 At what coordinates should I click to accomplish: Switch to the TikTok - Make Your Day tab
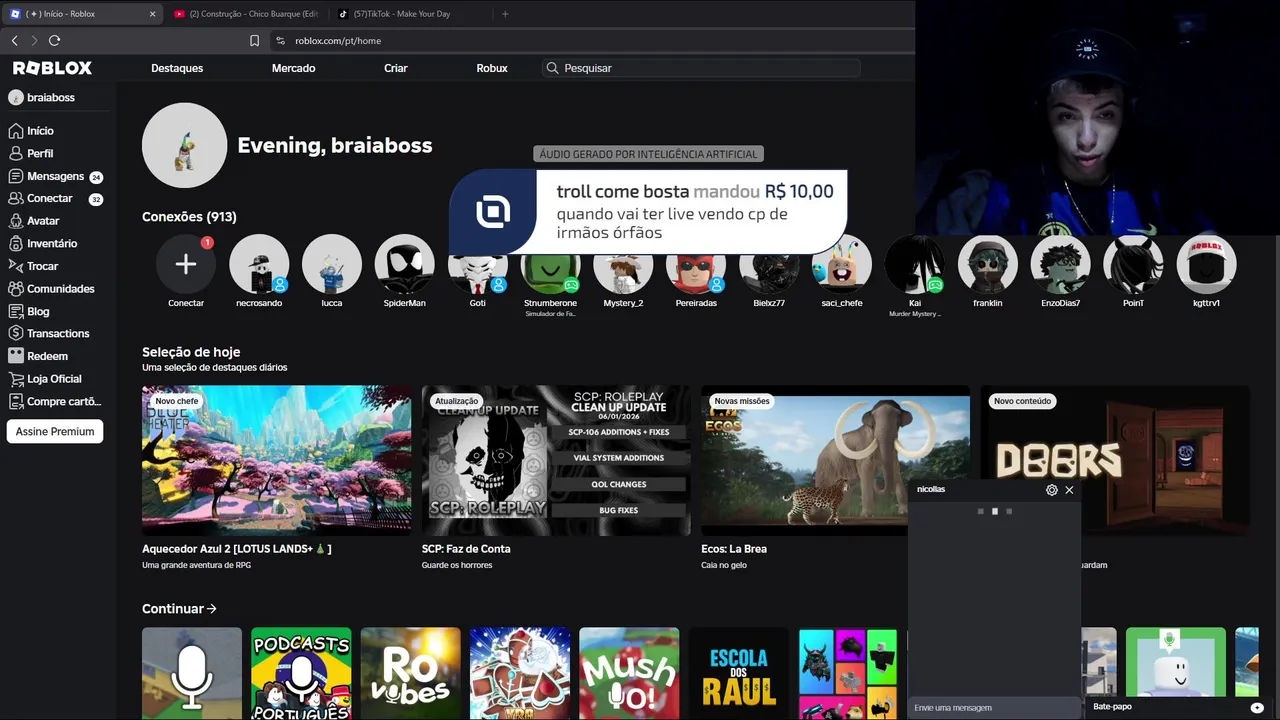point(410,14)
